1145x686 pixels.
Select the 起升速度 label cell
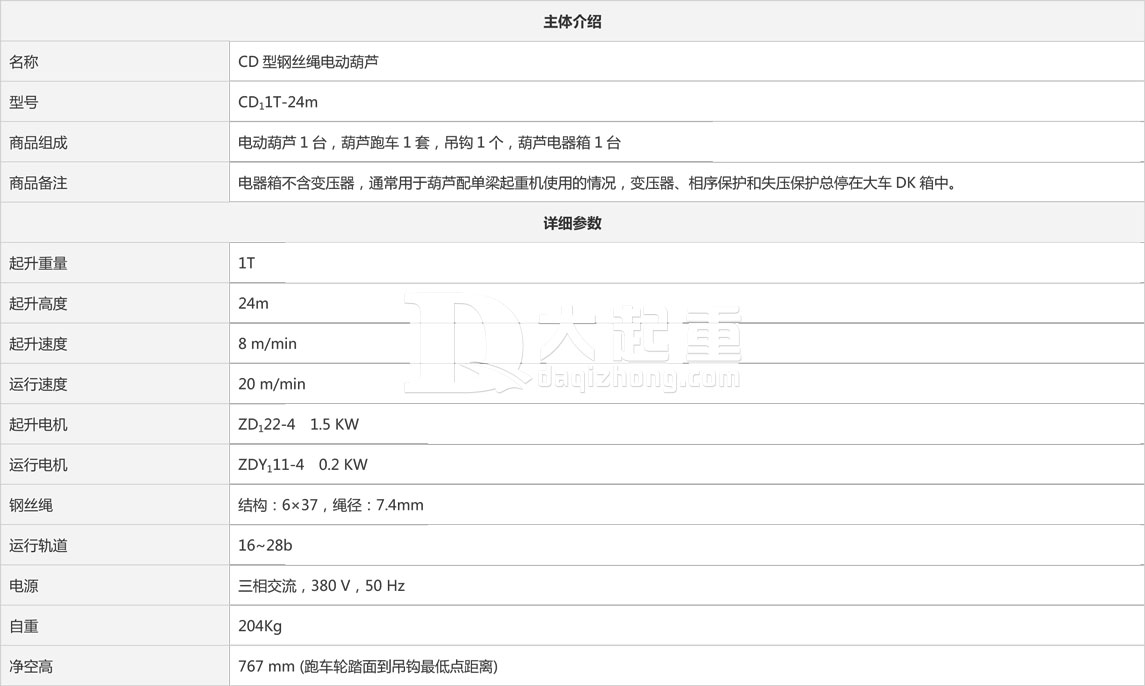115,343
